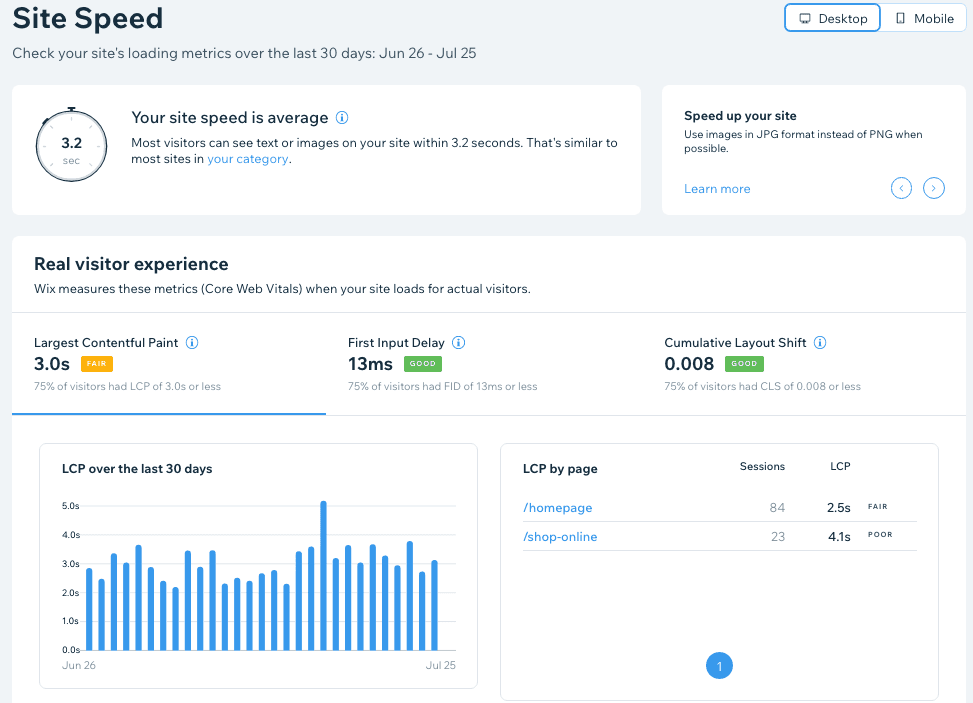The width and height of the screenshot is (973, 703).
Task: Click the speedometer showing 3.2 sec
Action: tap(71, 145)
